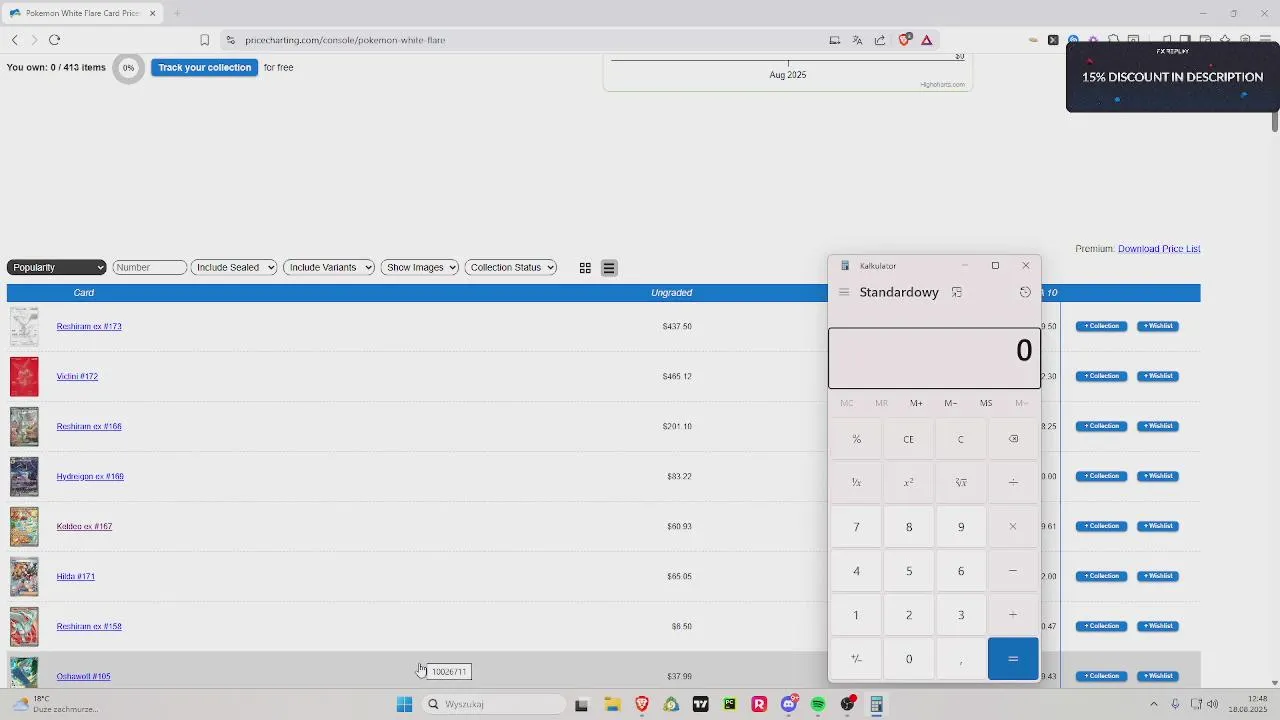Click the CE key in calculator

coord(909,439)
